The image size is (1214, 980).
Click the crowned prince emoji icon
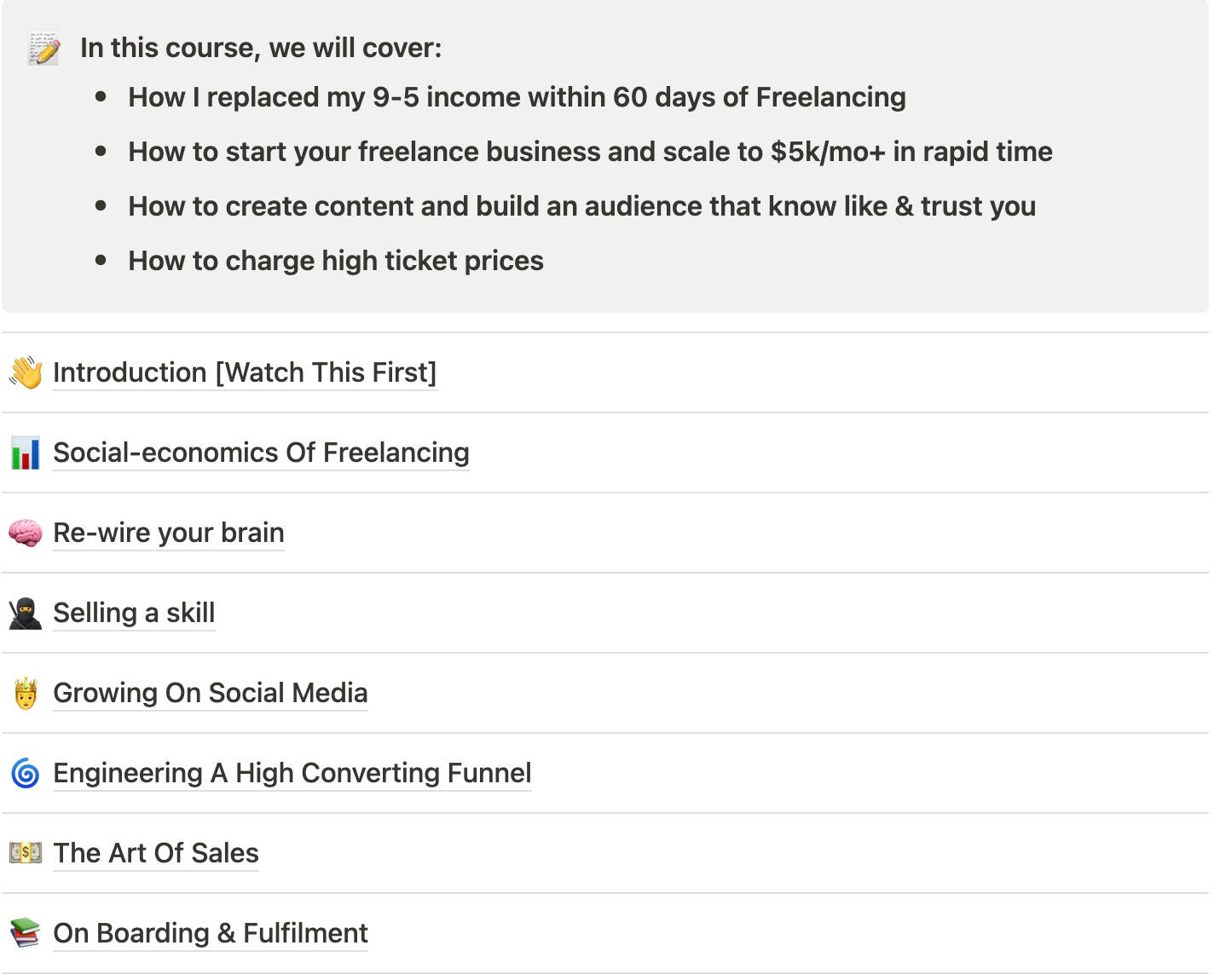click(26, 693)
